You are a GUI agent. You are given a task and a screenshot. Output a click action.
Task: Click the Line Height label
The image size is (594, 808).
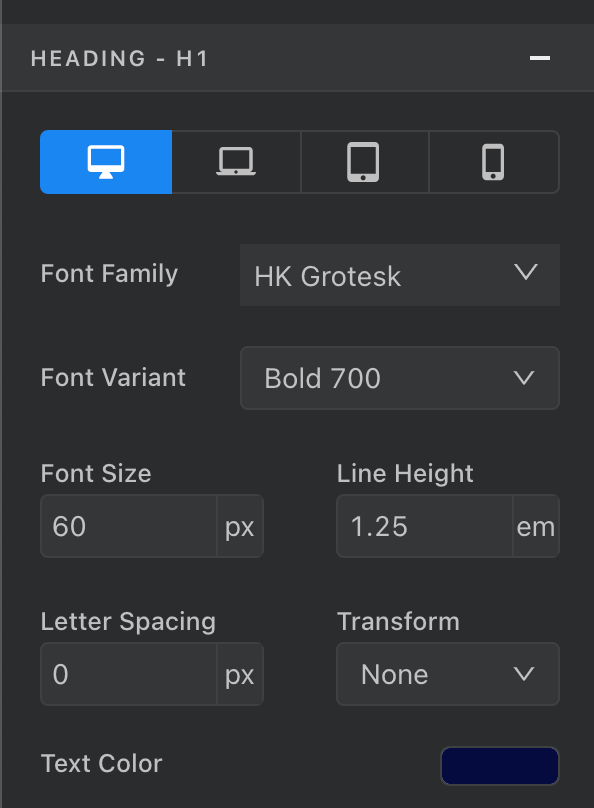pos(404,473)
